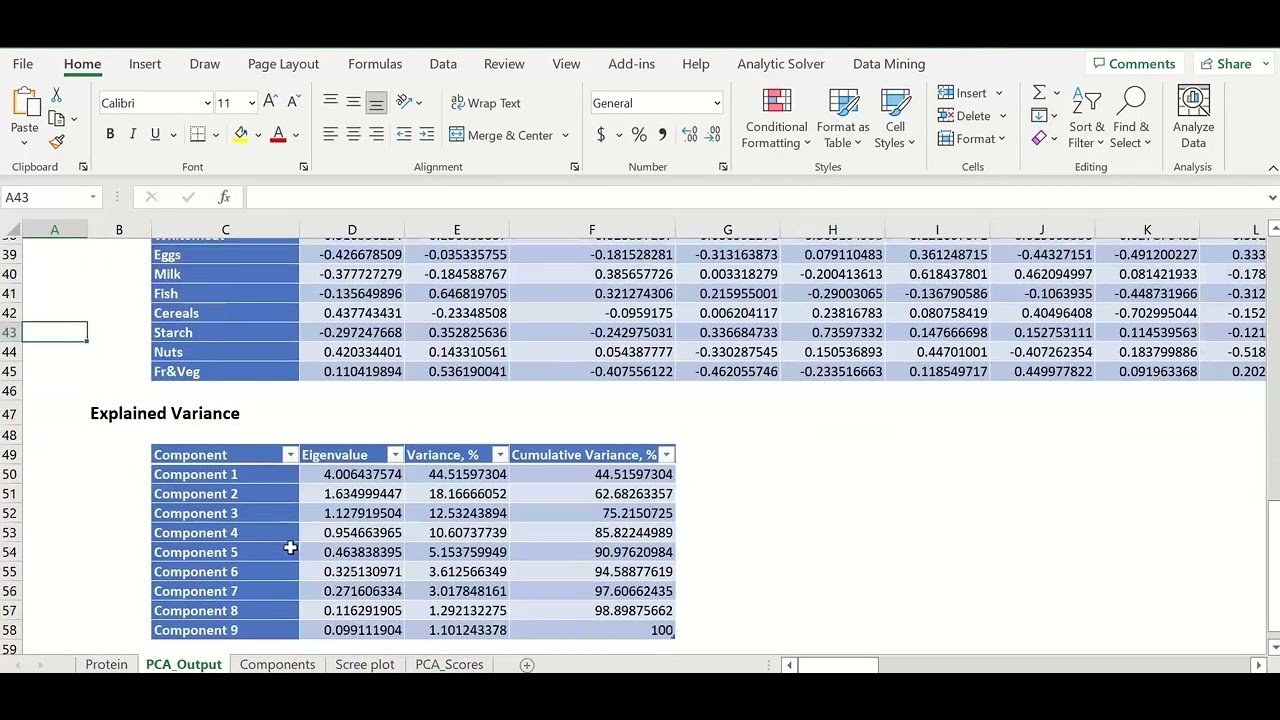Middle align cell contents
1280x720 pixels.
coord(353,102)
